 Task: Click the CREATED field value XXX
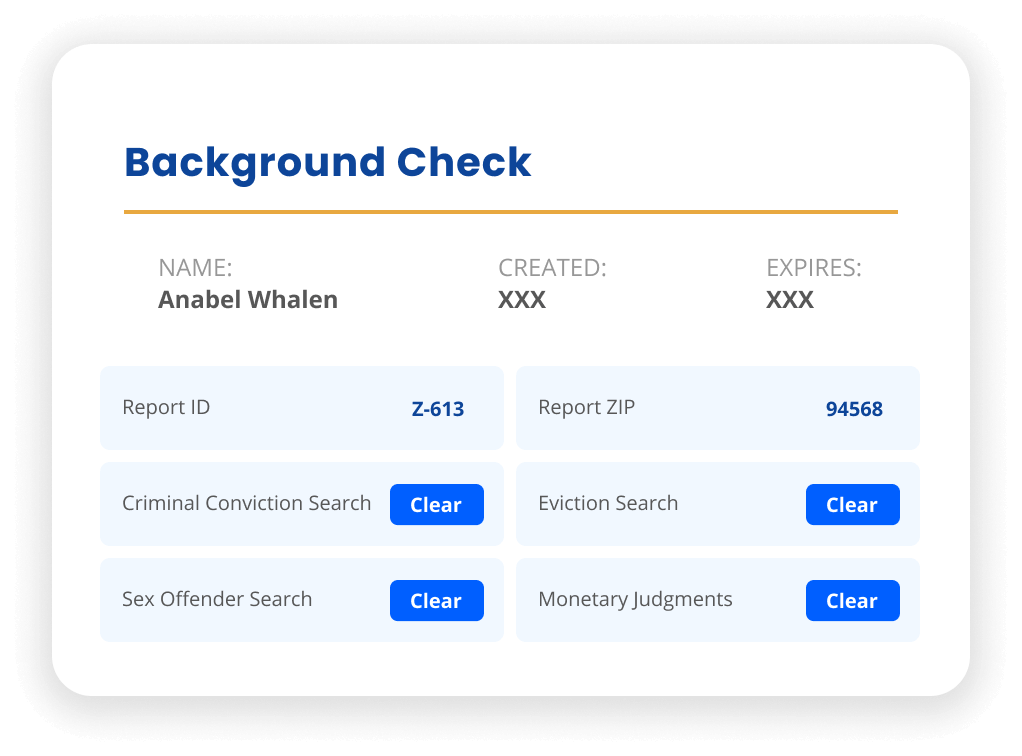pyautogui.click(x=523, y=299)
